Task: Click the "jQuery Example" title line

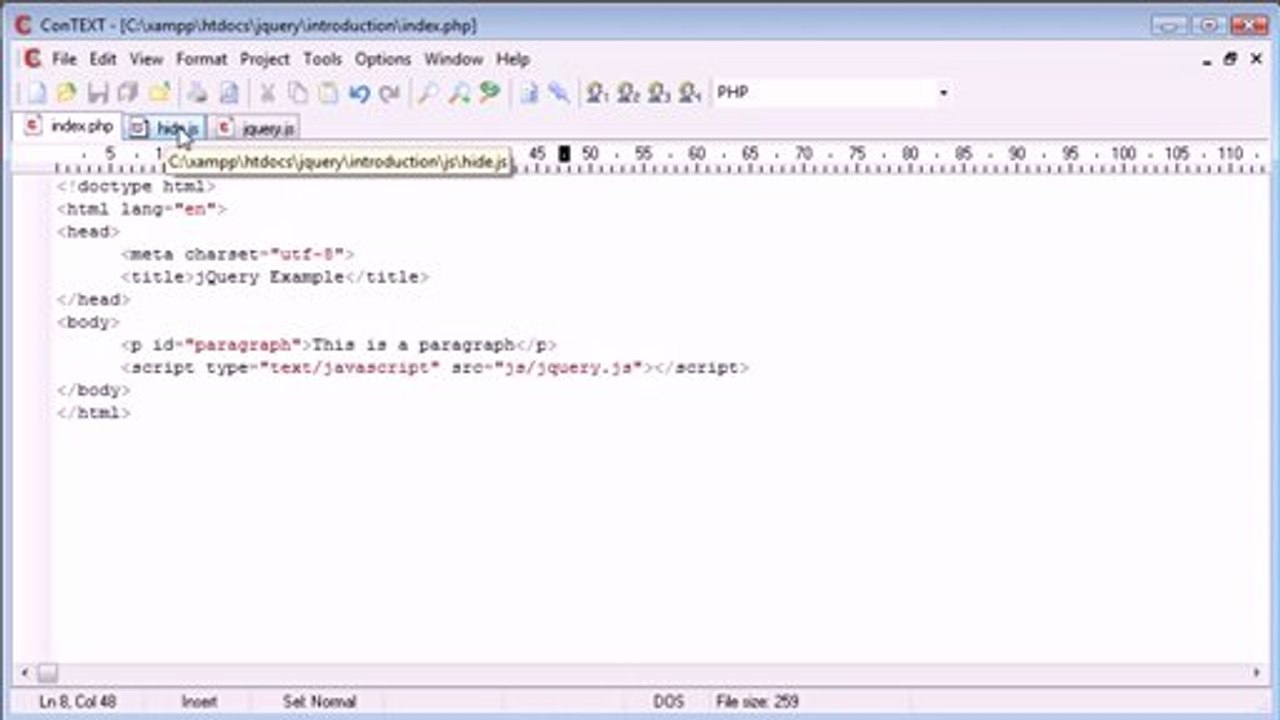Action: 274,277
